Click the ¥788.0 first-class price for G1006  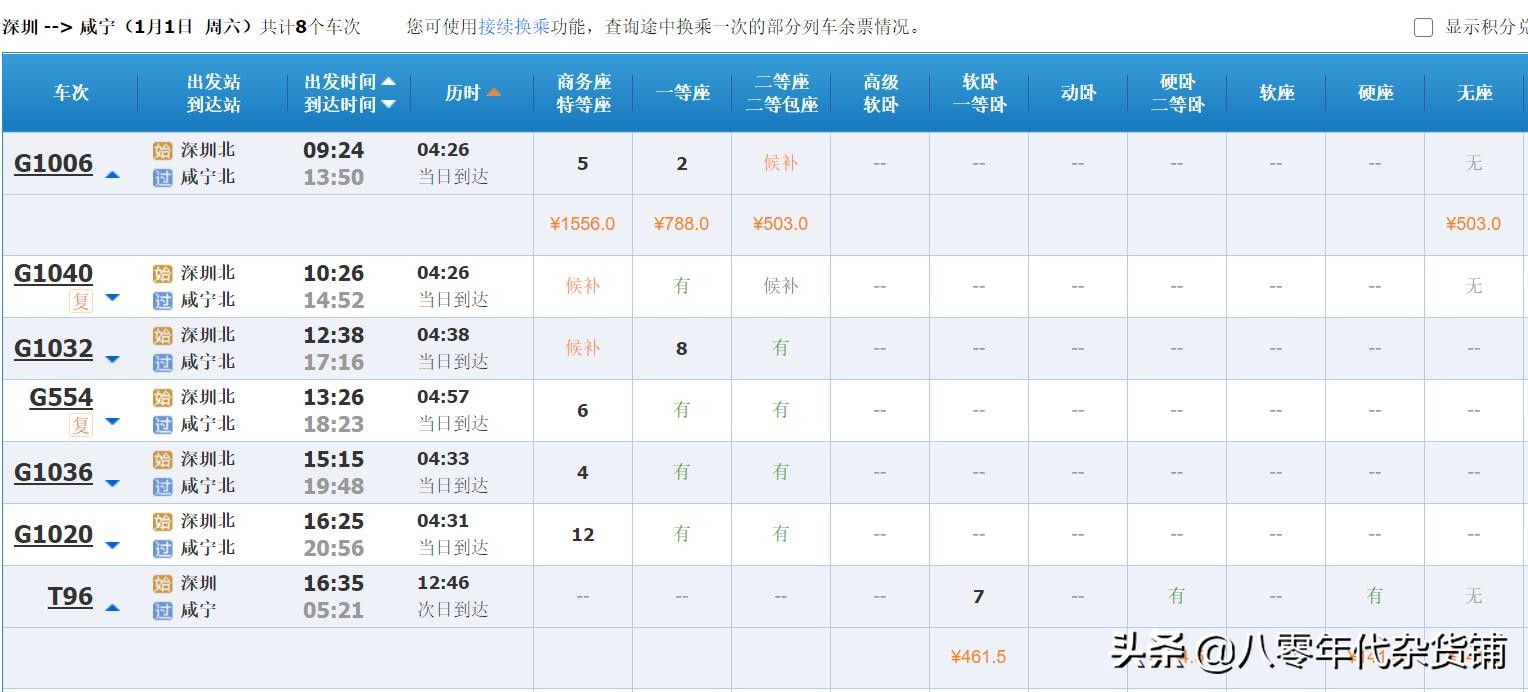coord(681,224)
